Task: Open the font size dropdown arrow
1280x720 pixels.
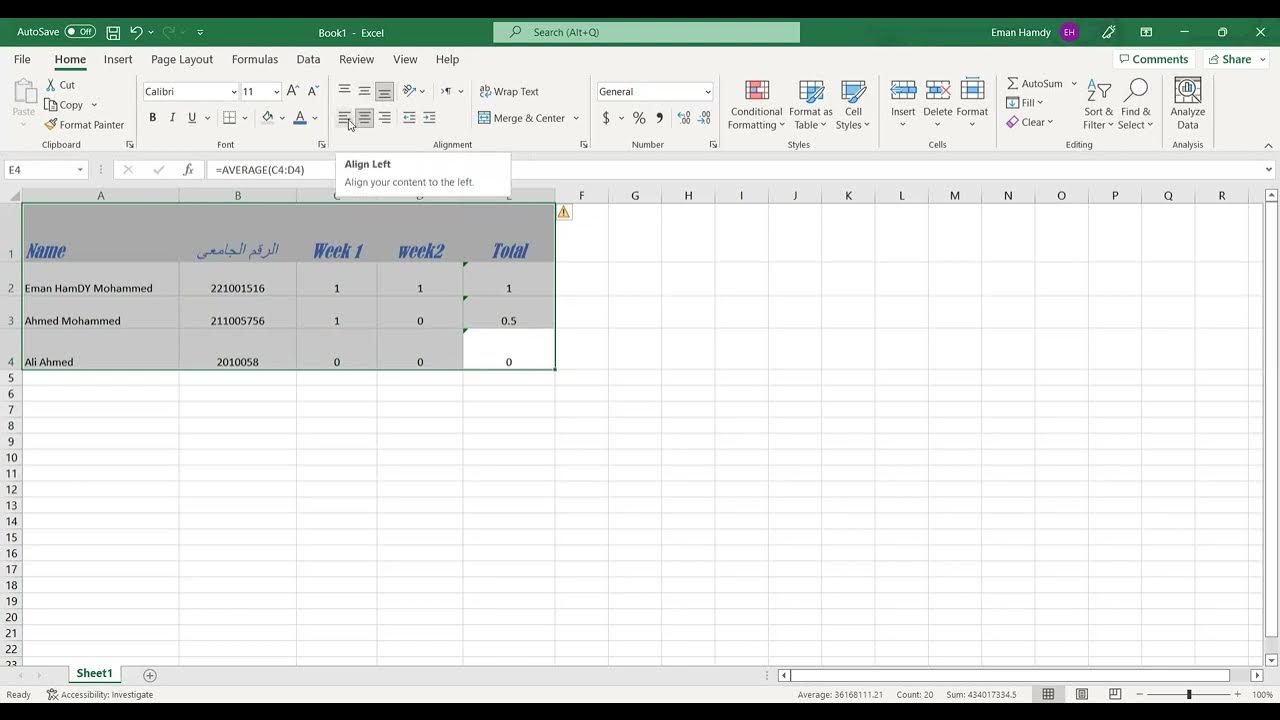Action: [x=276, y=92]
